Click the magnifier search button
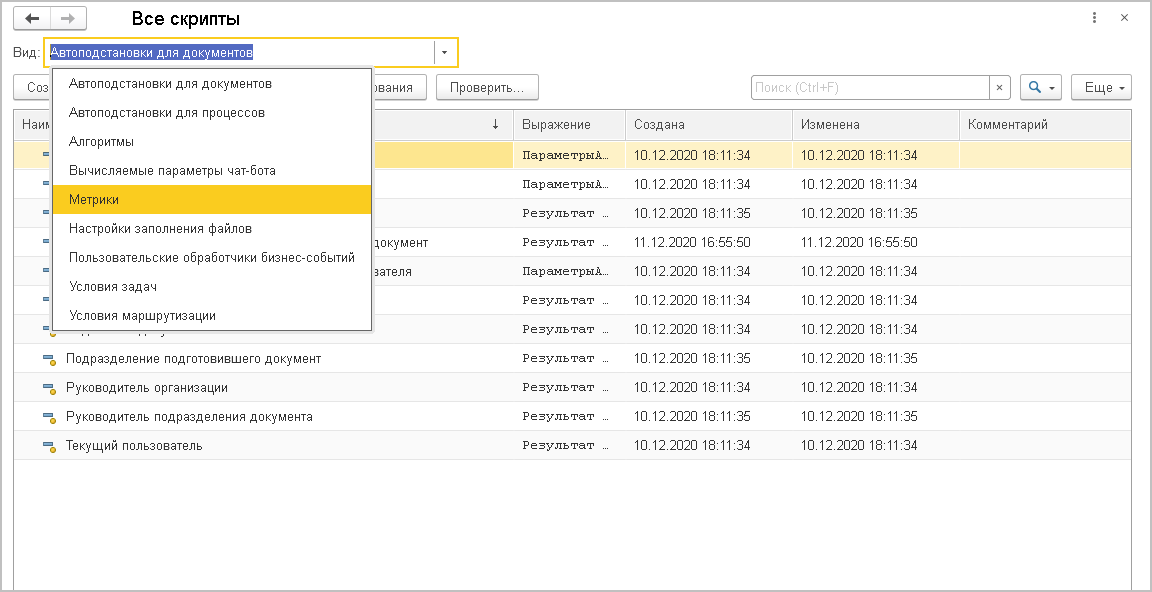The height and width of the screenshot is (592, 1152). pos(1040,88)
